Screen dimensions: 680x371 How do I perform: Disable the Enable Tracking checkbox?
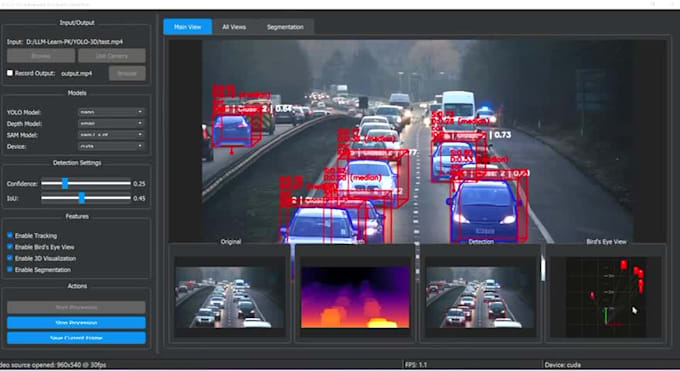pos(10,235)
